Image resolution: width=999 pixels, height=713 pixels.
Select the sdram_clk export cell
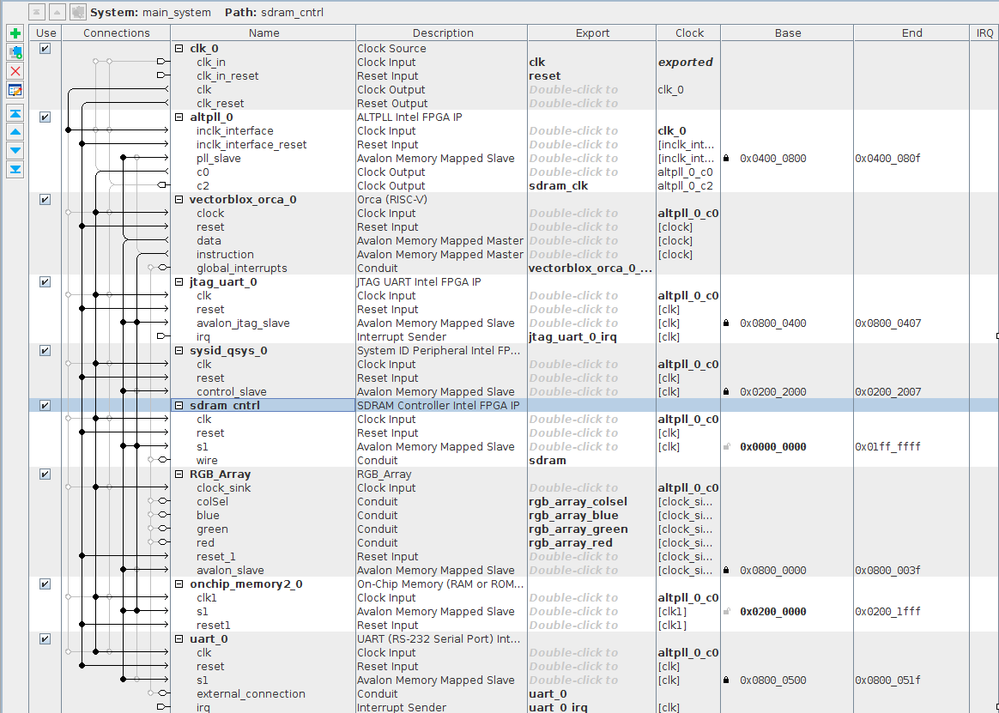(x=559, y=186)
